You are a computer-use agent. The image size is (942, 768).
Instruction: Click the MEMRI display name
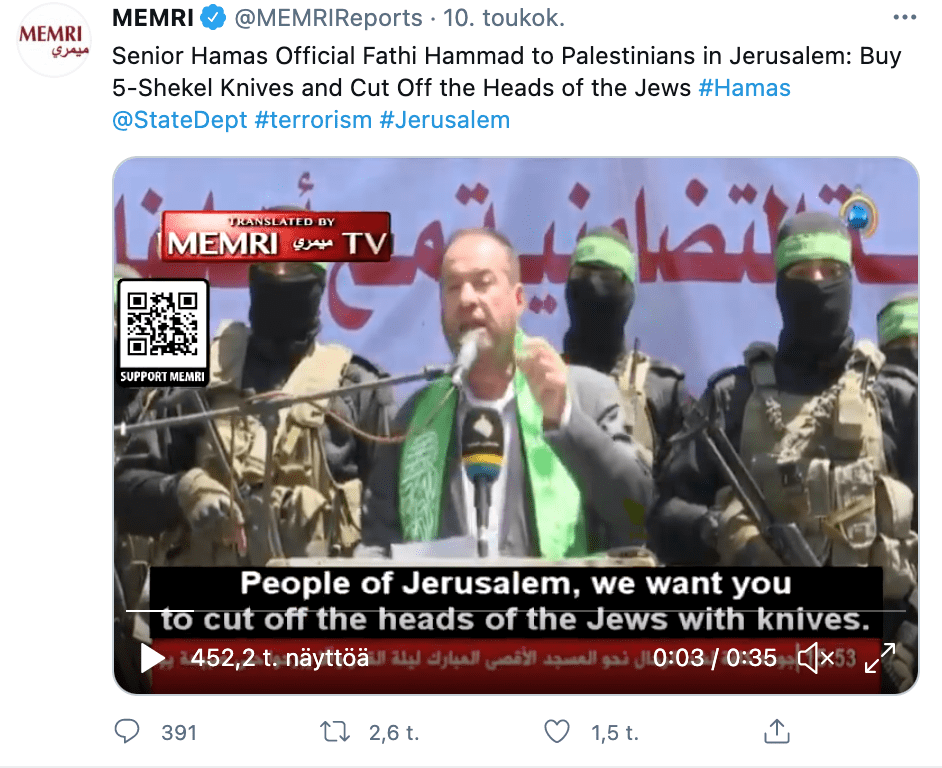(153, 18)
